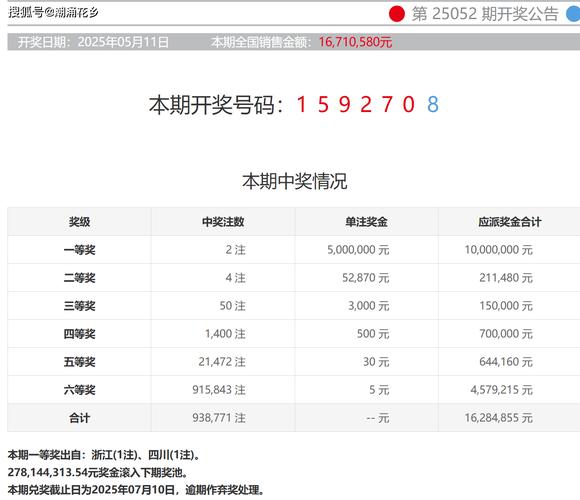Click the per-bet prize 3,000 元
Viewport: 580px width, 500px height.
[368, 306]
